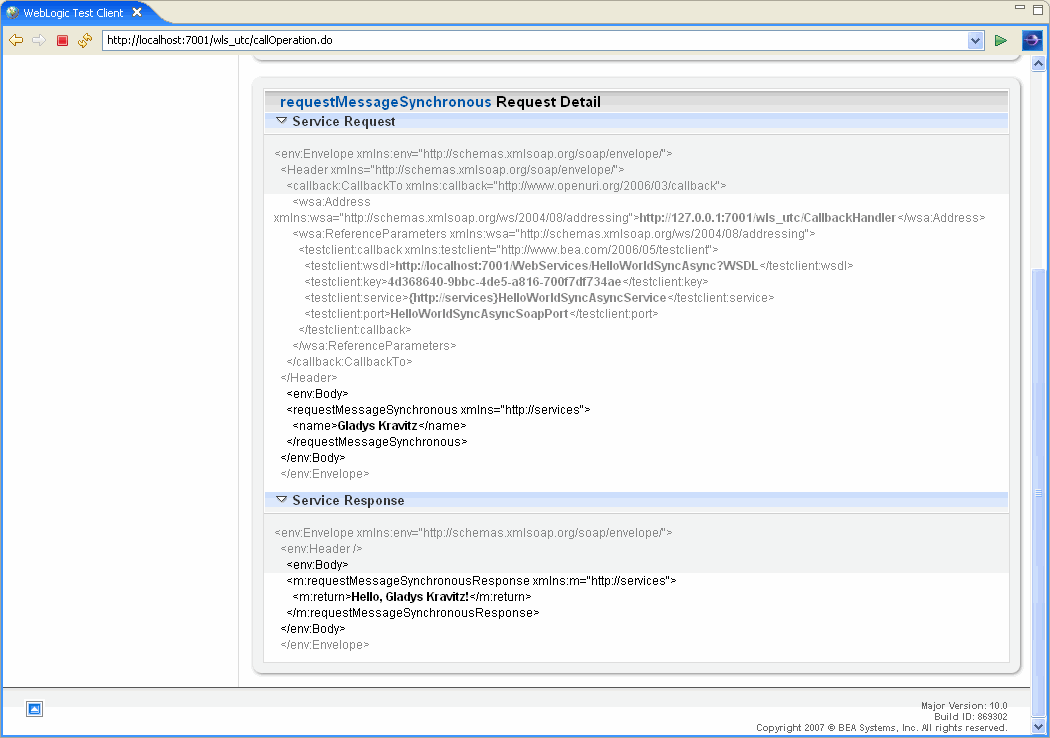
Task: Click the closing /wsa:ReferenceParameters tag
Action: click(x=374, y=346)
